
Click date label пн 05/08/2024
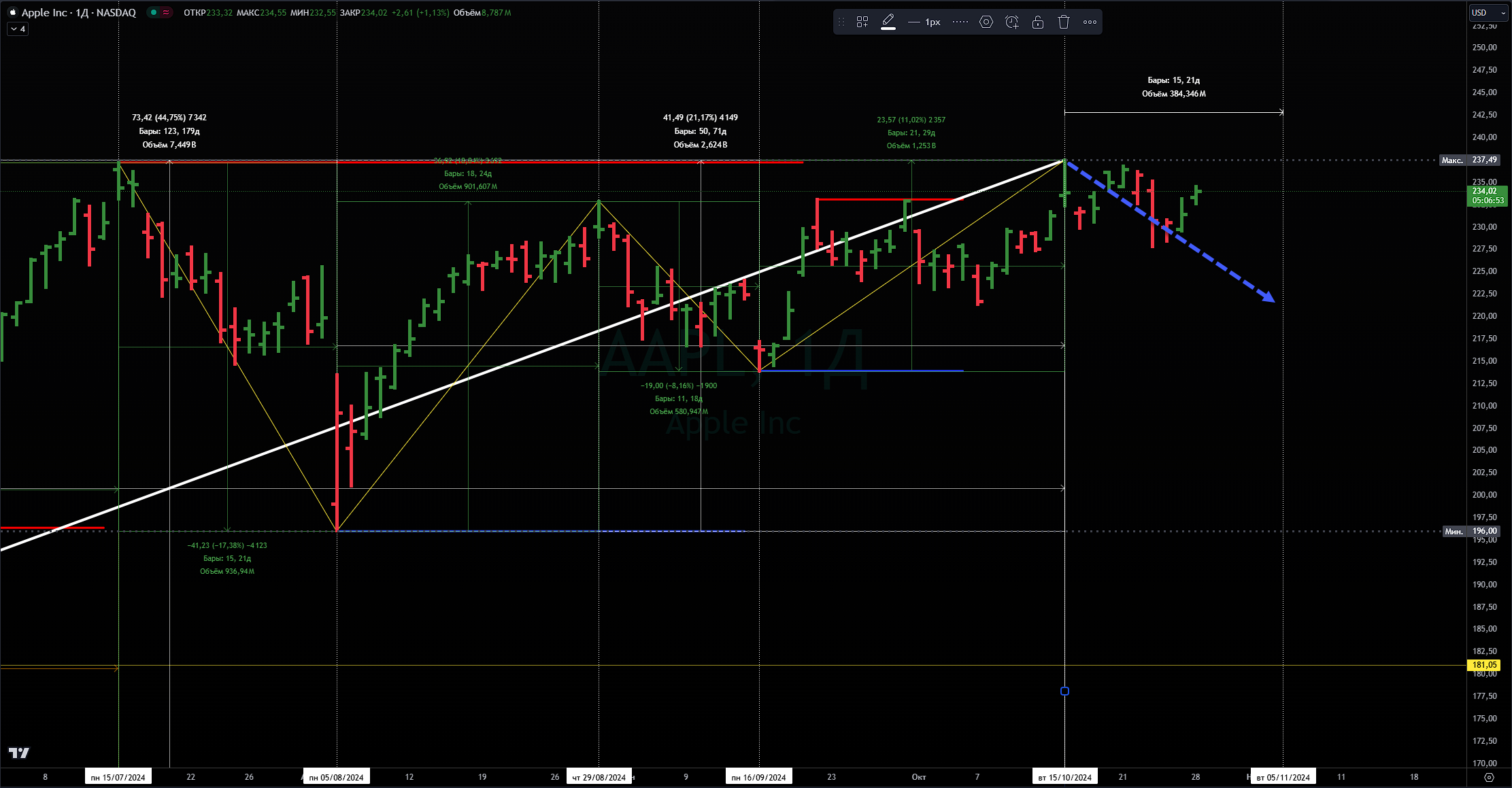337,777
